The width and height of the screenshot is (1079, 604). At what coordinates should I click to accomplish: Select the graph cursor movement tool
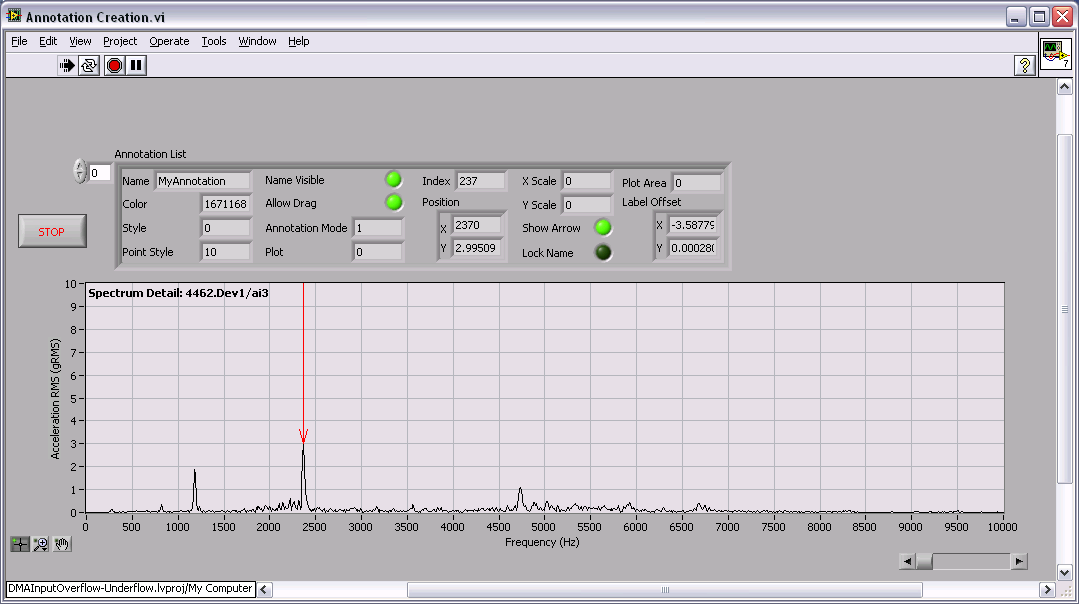click(x=20, y=544)
